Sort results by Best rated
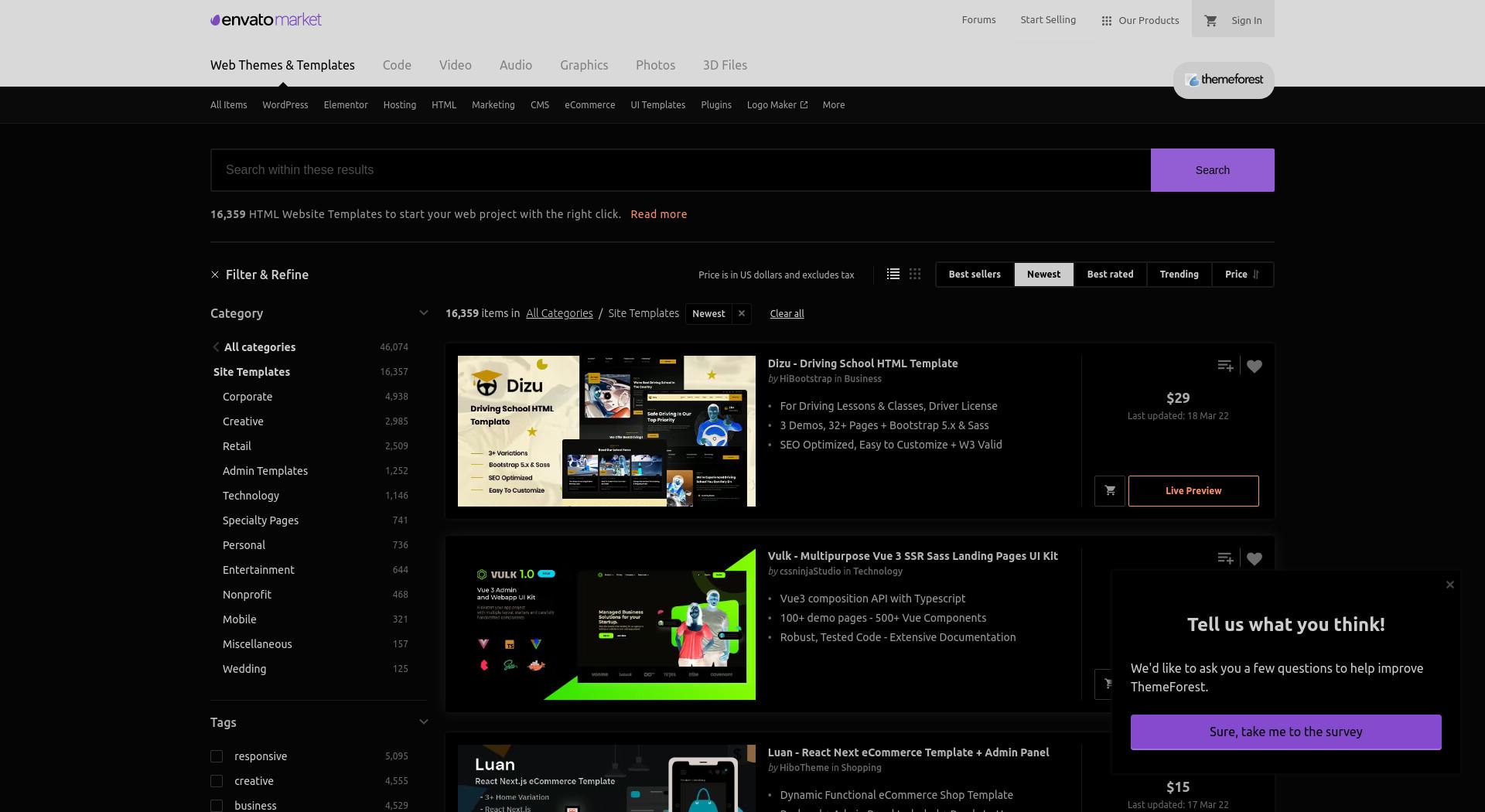 tap(1110, 275)
